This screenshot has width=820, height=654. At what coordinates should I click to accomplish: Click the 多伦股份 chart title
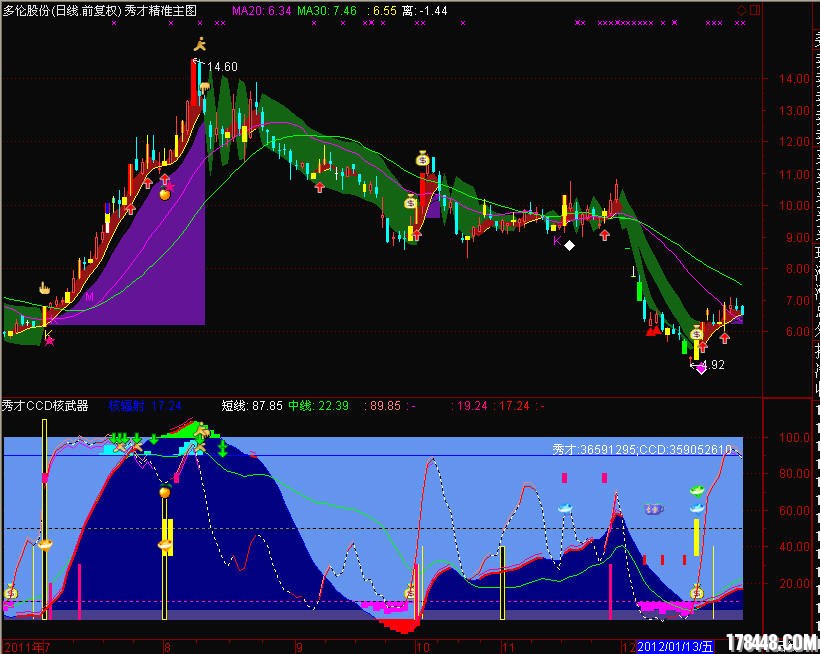tap(100, 10)
